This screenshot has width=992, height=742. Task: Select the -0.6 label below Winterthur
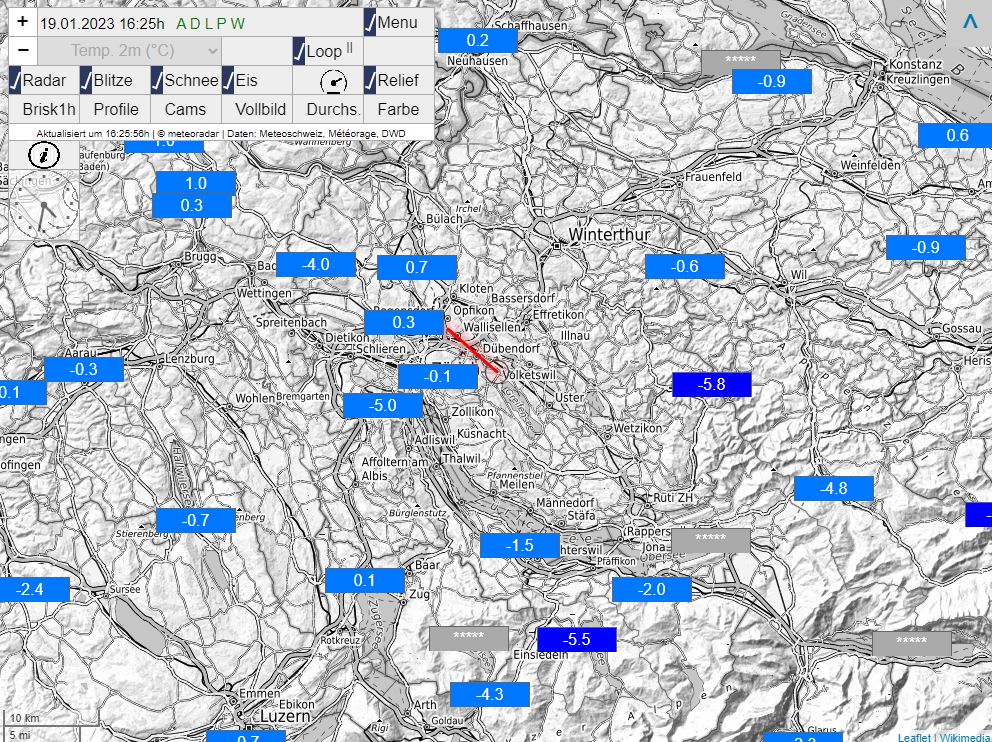685,266
